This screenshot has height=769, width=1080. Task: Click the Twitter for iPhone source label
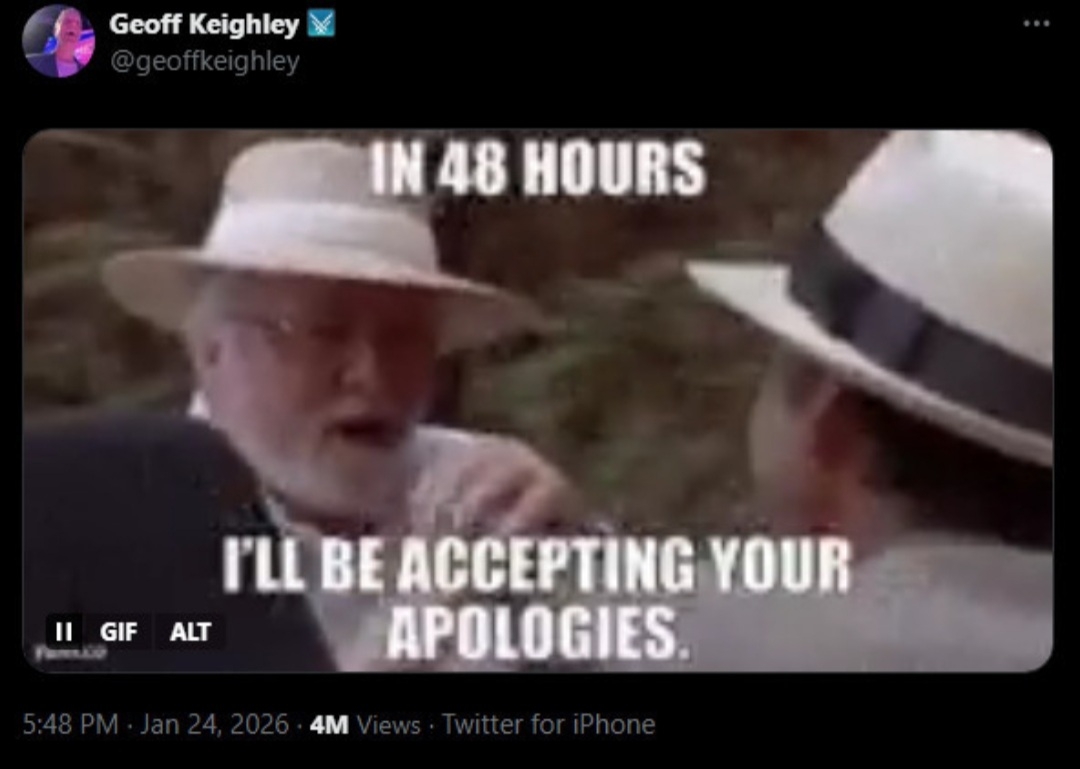548,724
